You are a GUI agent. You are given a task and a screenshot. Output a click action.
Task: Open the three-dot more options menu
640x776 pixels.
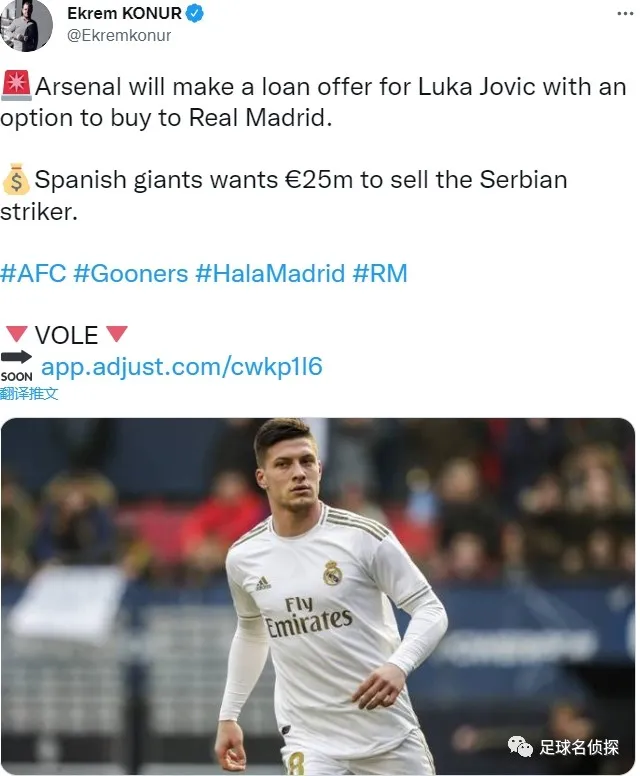[625, 13]
